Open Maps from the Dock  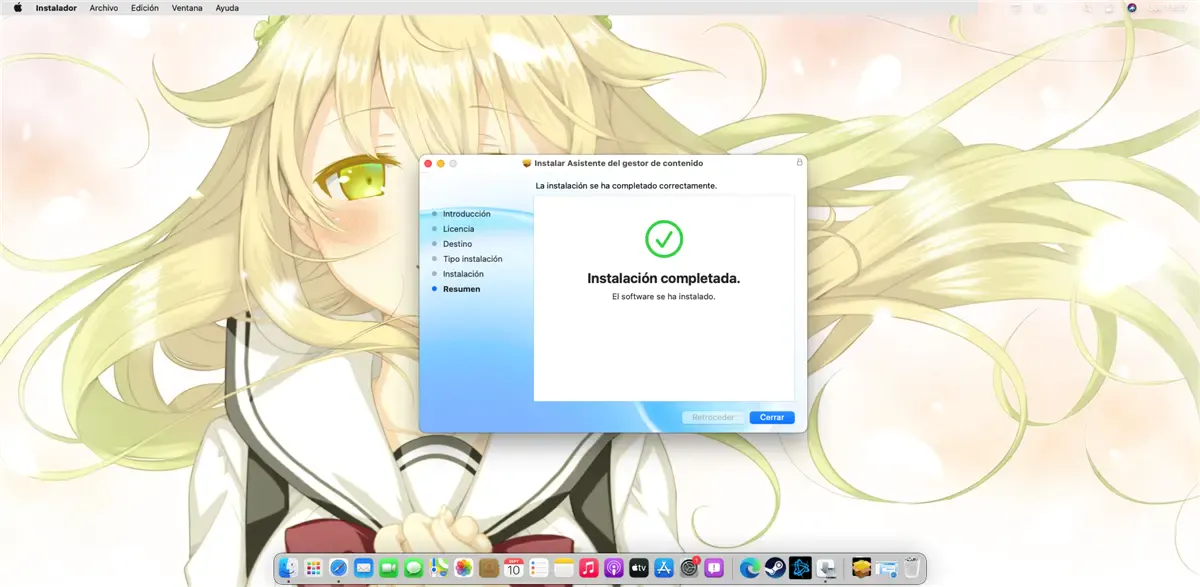[438, 567]
